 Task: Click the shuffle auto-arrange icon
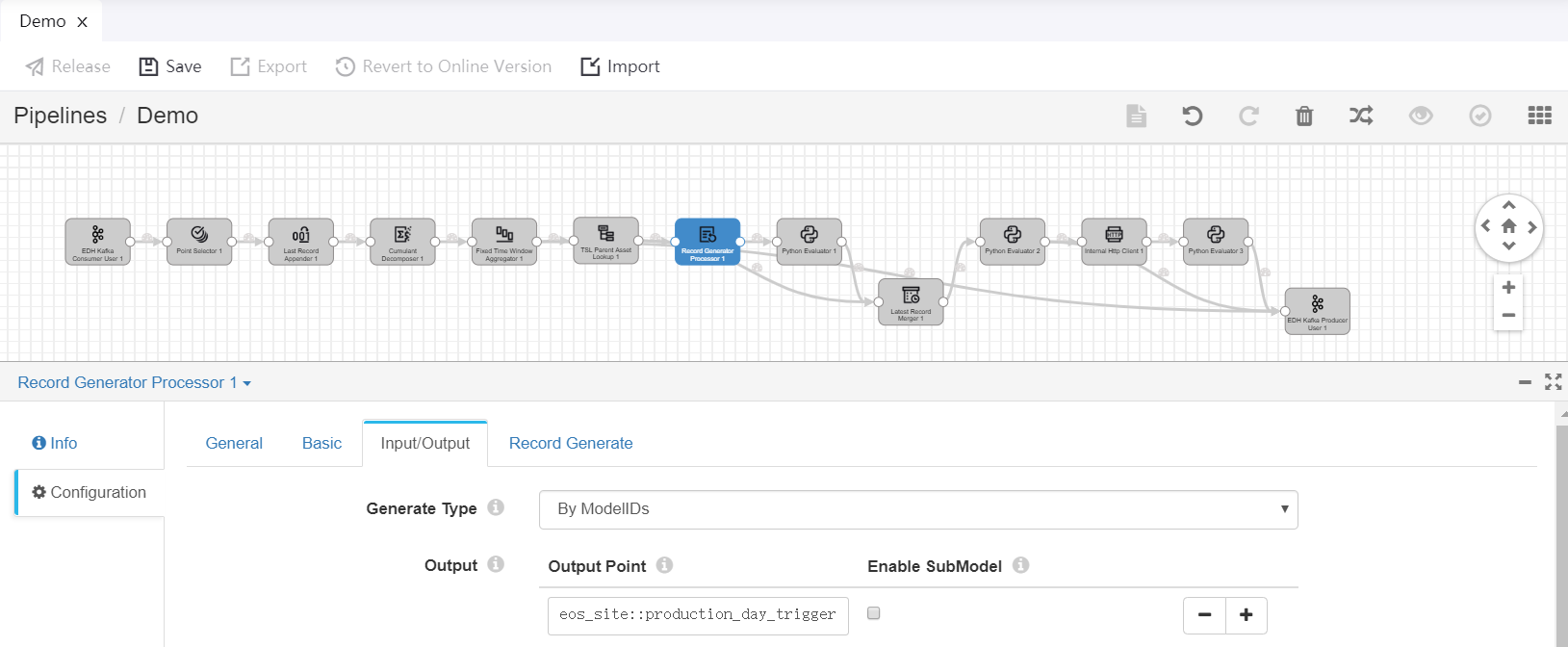pyautogui.click(x=1361, y=116)
